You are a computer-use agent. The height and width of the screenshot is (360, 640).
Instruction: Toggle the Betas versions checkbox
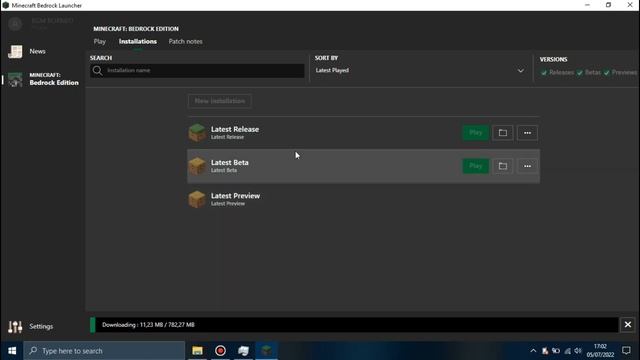(x=580, y=73)
